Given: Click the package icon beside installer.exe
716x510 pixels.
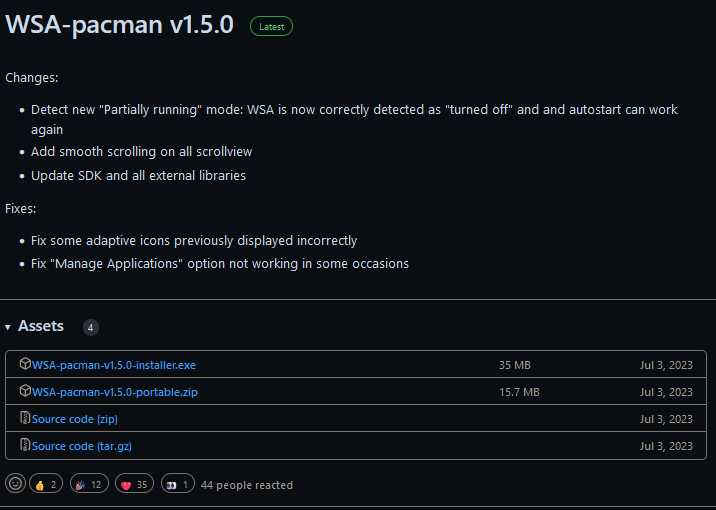Looking at the screenshot, I should (25, 365).
